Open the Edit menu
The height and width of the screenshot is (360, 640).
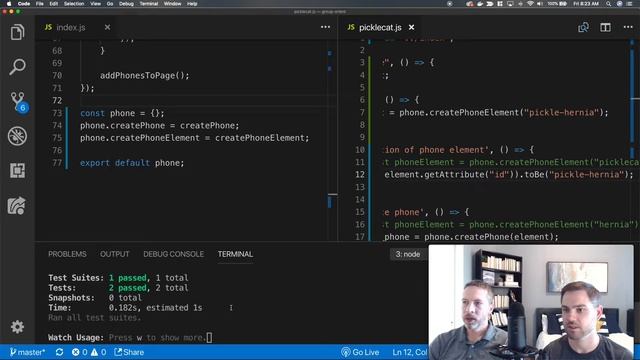pyautogui.click(x=53, y=4)
